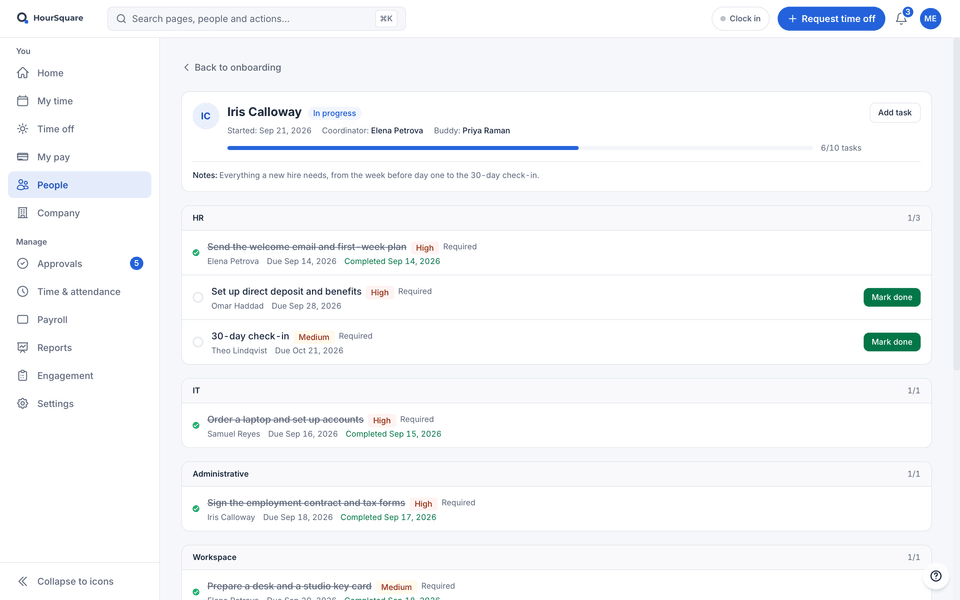Viewport: 960px width, 600px height.
Task: Check the 30-day check-in task circle
Action: coord(198,342)
